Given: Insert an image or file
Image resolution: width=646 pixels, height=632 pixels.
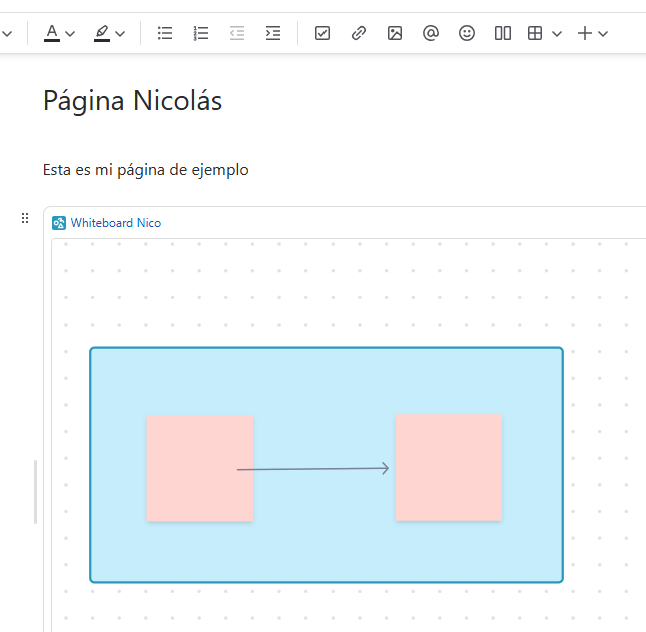Looking at the screenshot, I should (x=395, y=33).
